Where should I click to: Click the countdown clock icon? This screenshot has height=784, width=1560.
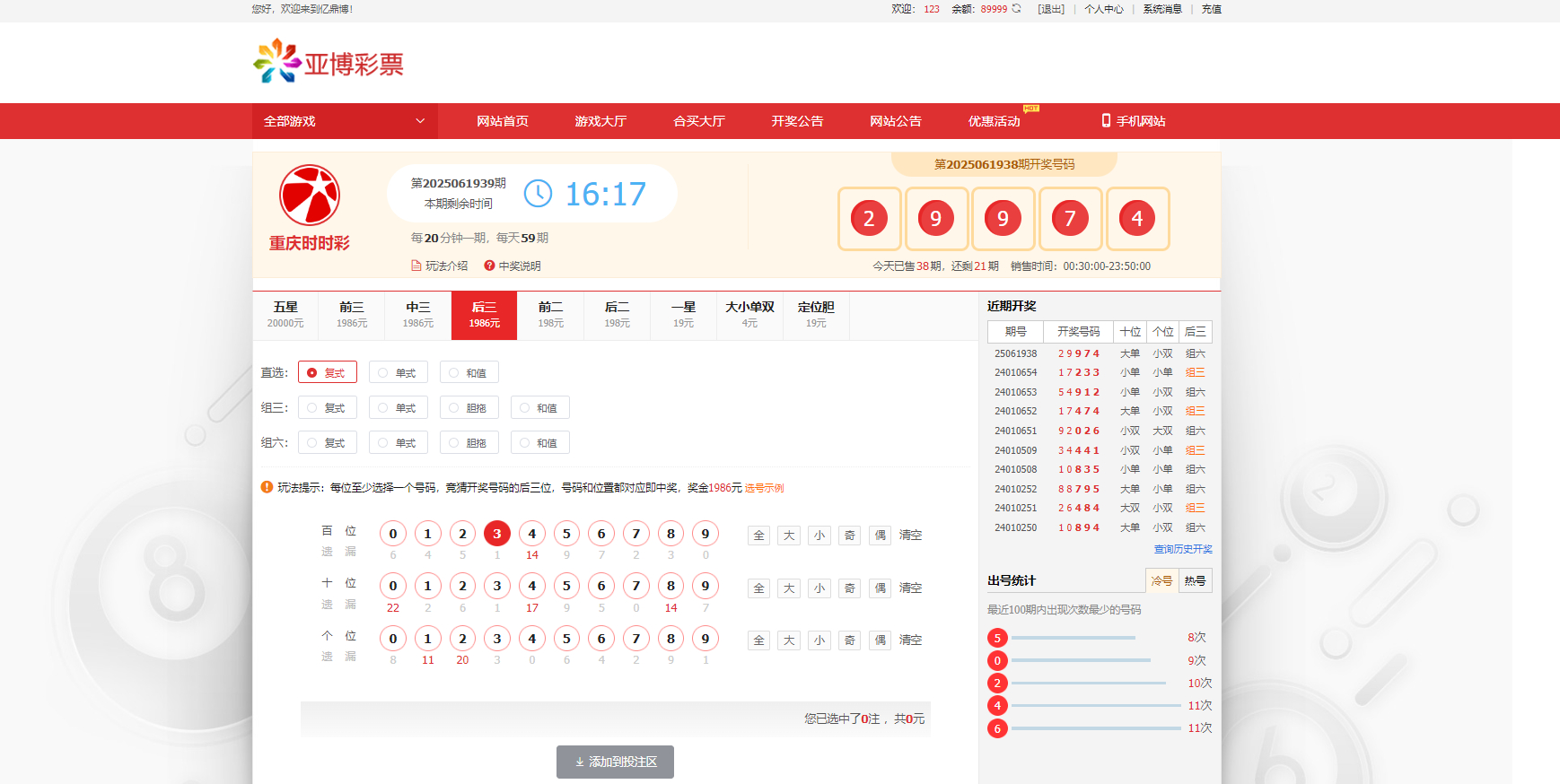pos(538,194)
